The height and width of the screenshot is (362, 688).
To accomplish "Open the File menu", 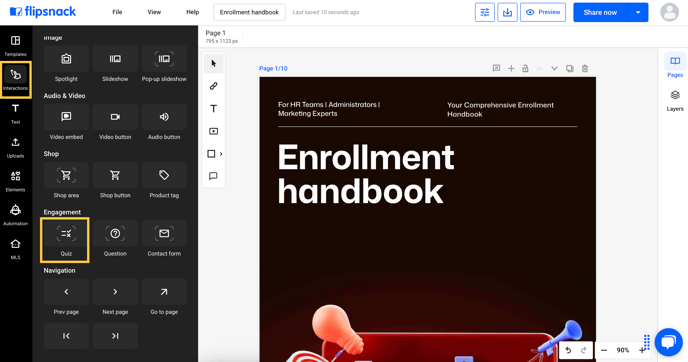I will [117, 12].
